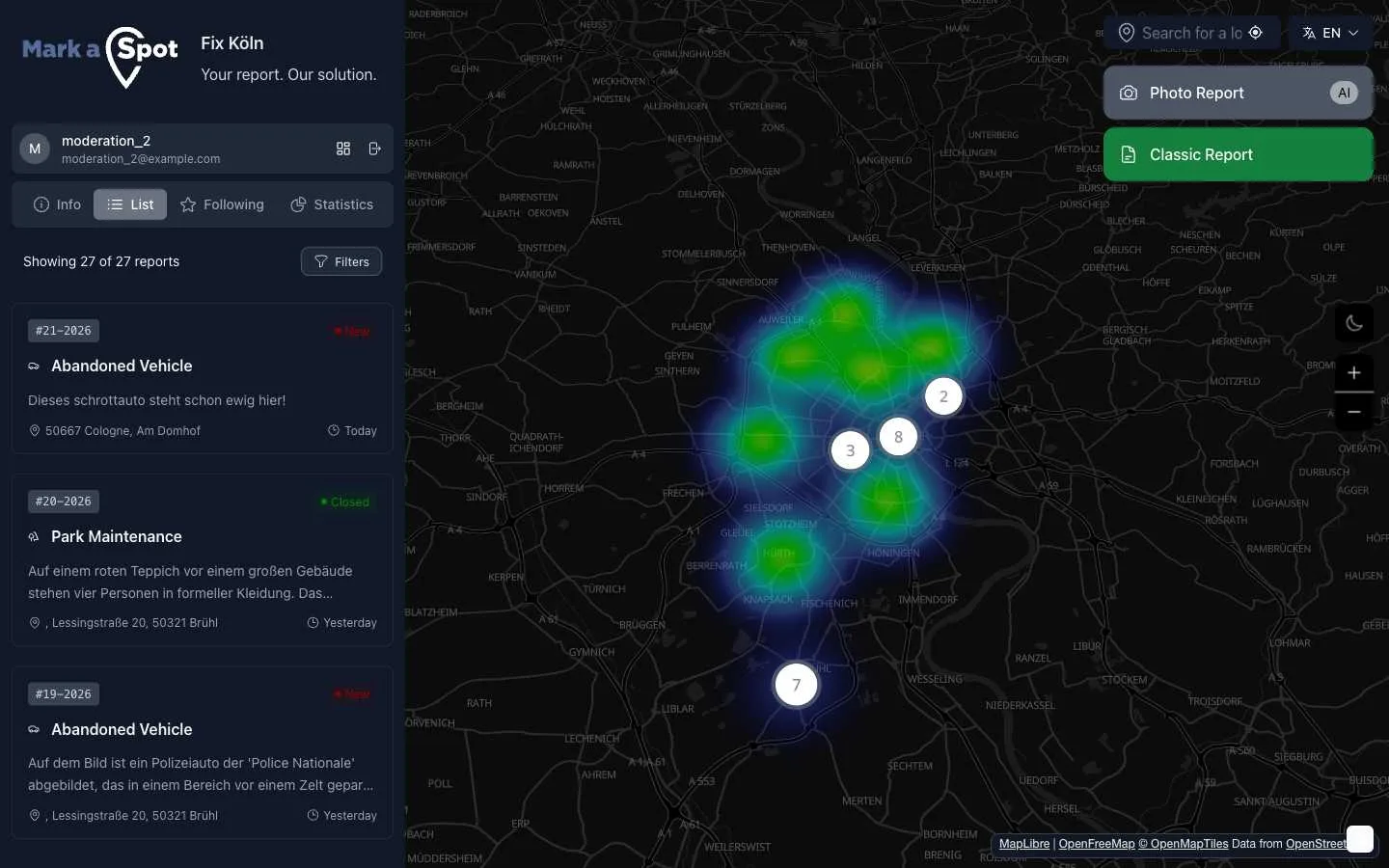Click the location search input field
1389x868 pixels.
(1186, 32)
